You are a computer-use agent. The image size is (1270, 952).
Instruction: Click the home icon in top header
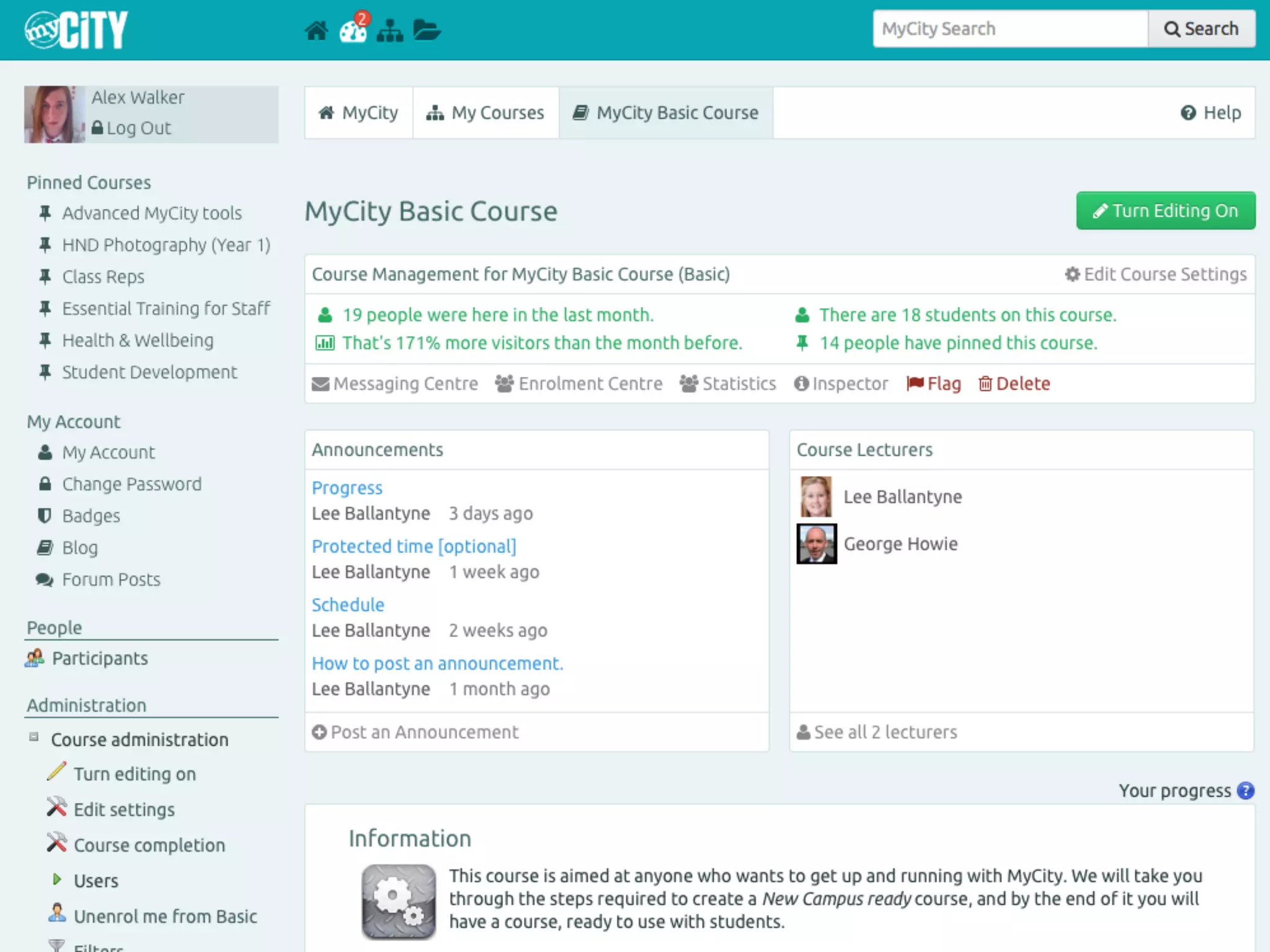[316, 30]
